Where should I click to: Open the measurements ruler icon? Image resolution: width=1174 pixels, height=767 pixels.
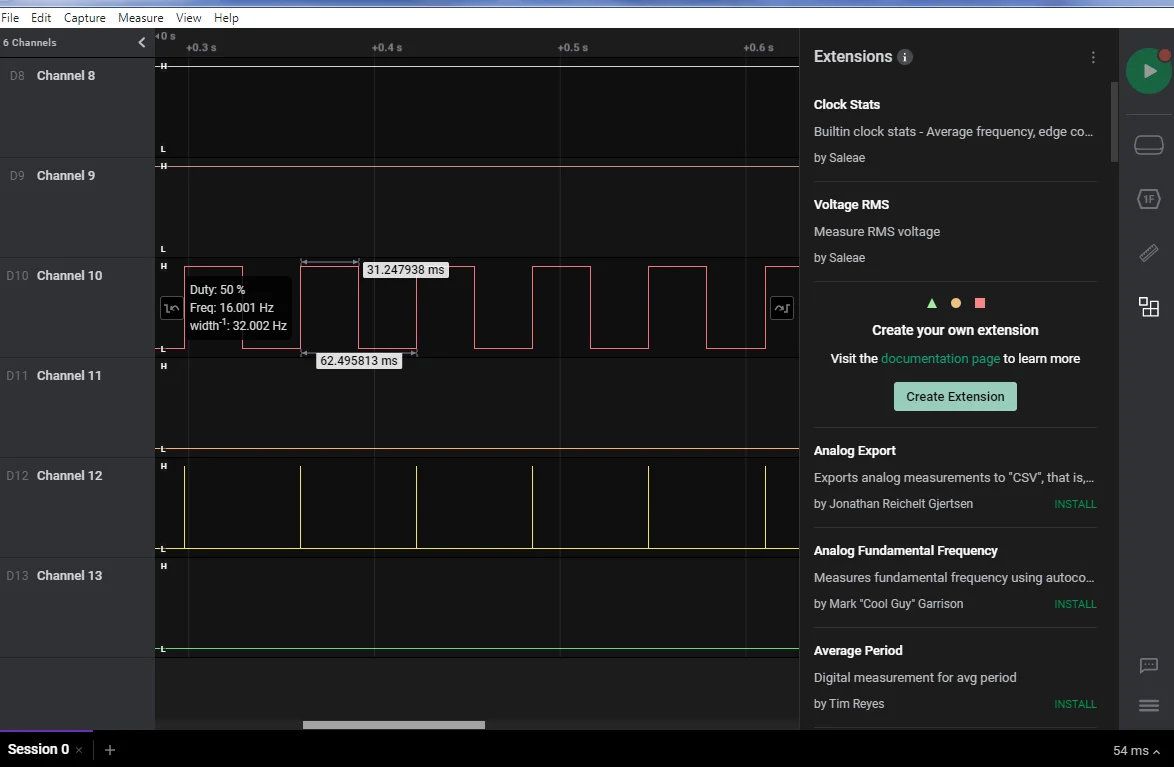(x=1149, y=253)
